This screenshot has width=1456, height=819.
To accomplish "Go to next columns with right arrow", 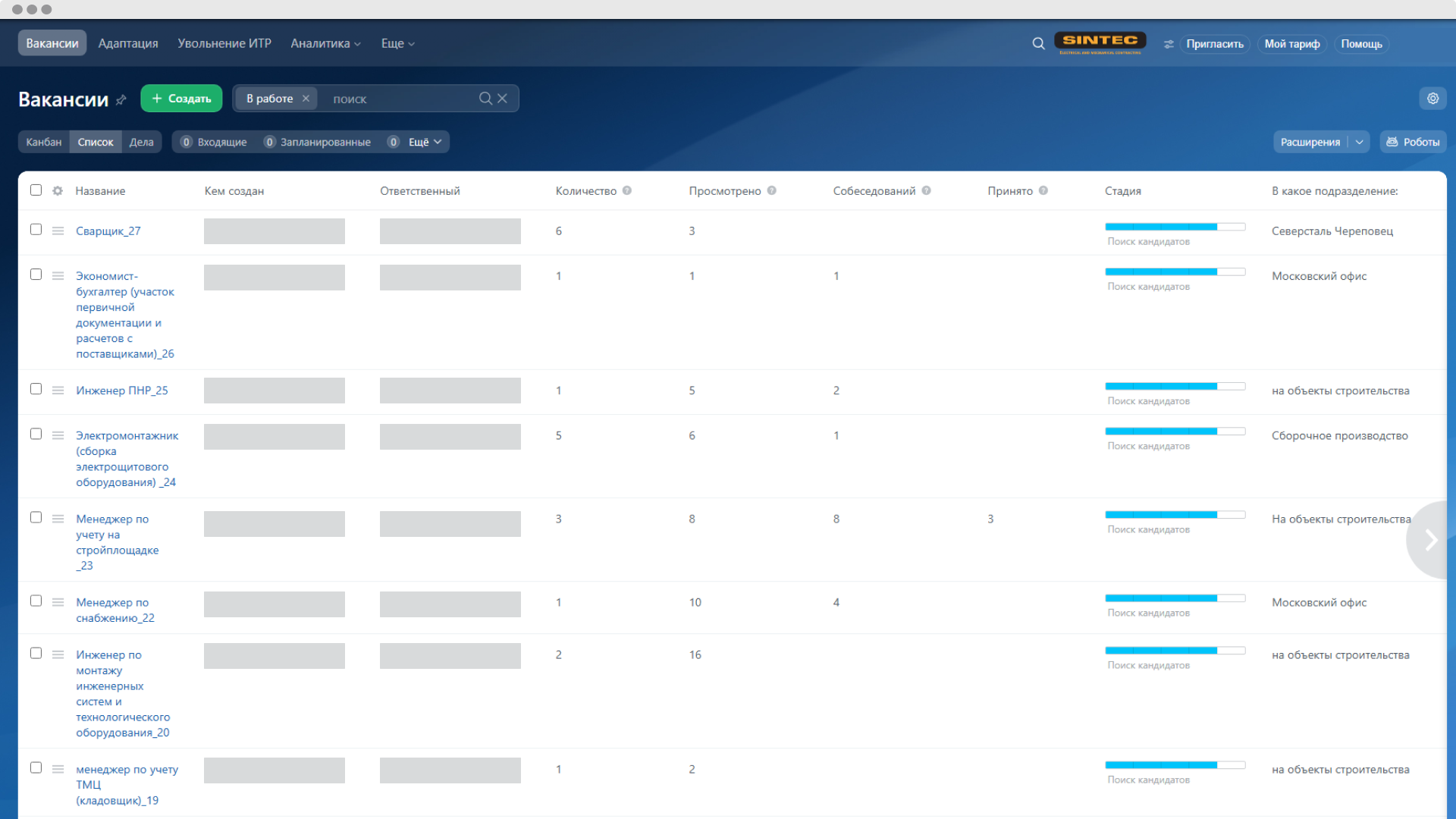I will [1430, 540].
